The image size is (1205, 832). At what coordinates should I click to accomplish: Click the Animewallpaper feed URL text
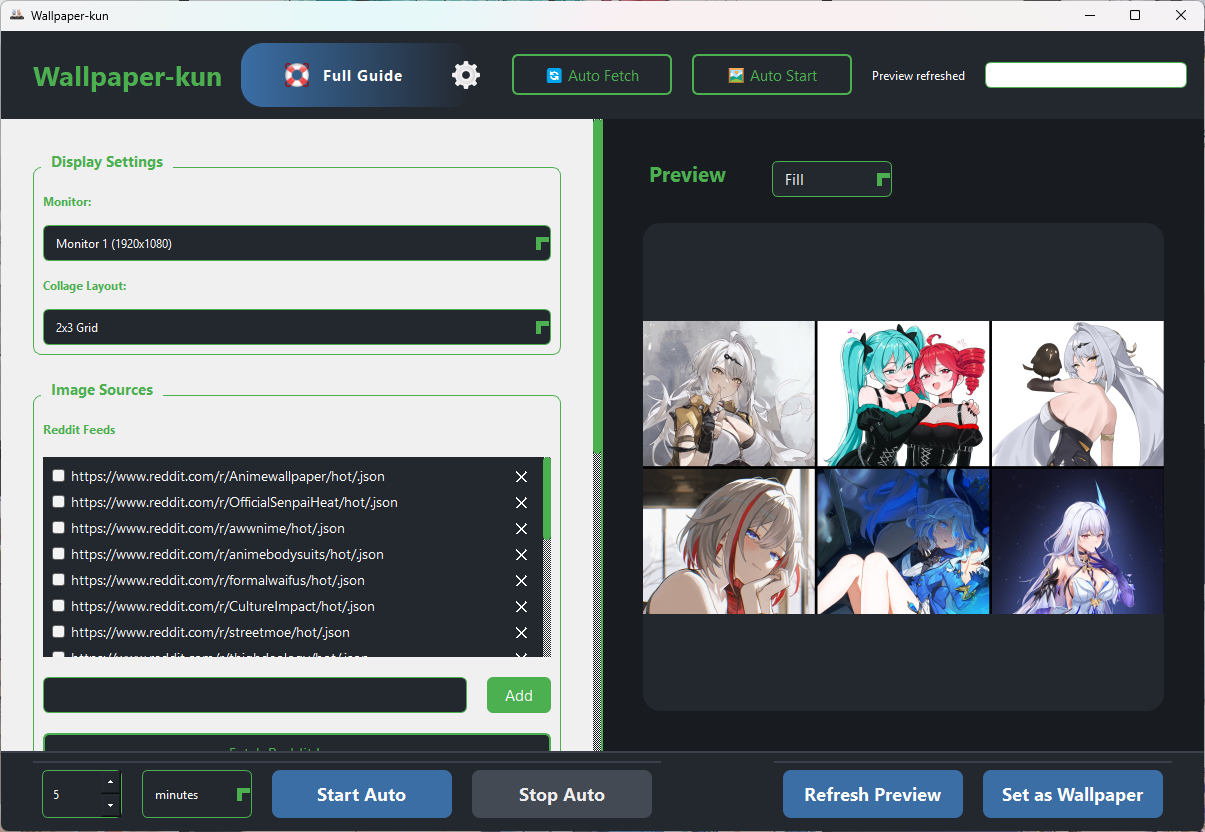(x=228, y=477)
